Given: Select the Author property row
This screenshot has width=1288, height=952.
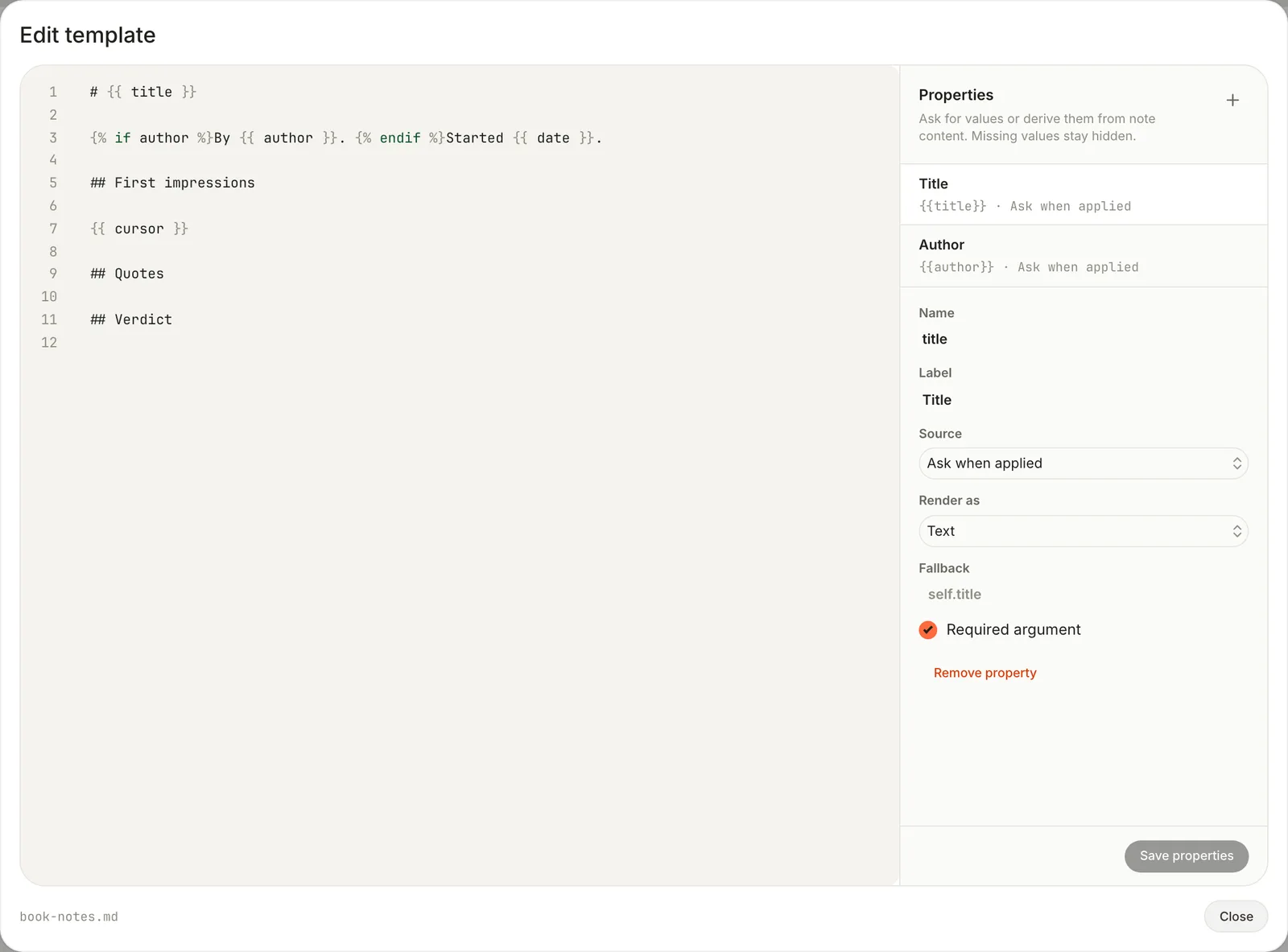Looking at the screenshot, I should tap(1083, 256).
